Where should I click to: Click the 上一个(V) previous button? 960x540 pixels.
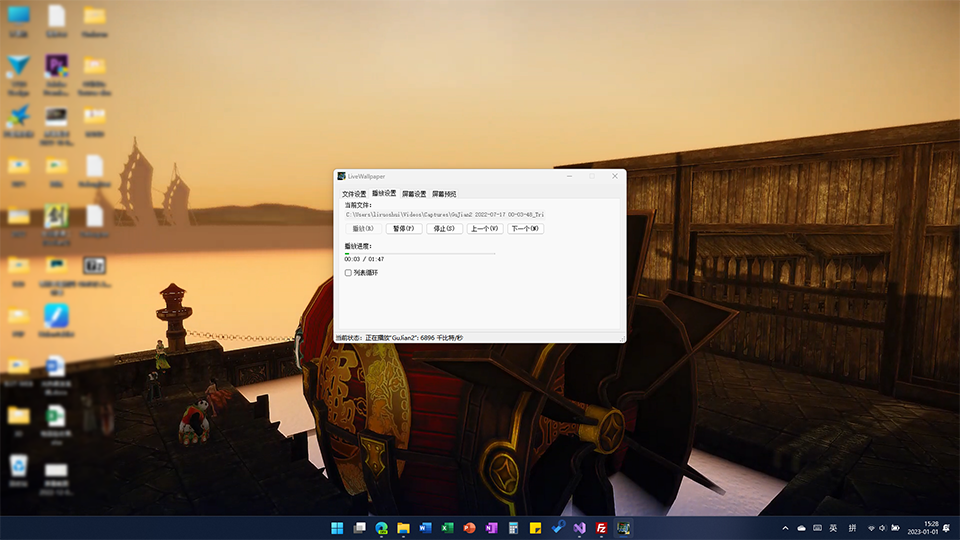click(x=484, y=228)
